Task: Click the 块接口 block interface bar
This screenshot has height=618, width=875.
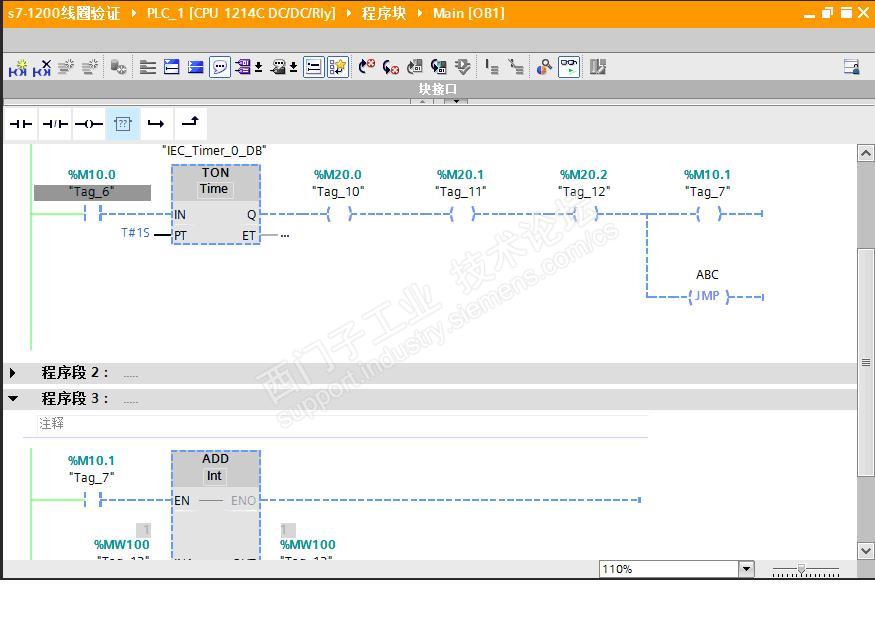Action: pyautogui.click(x=438, y=89)
